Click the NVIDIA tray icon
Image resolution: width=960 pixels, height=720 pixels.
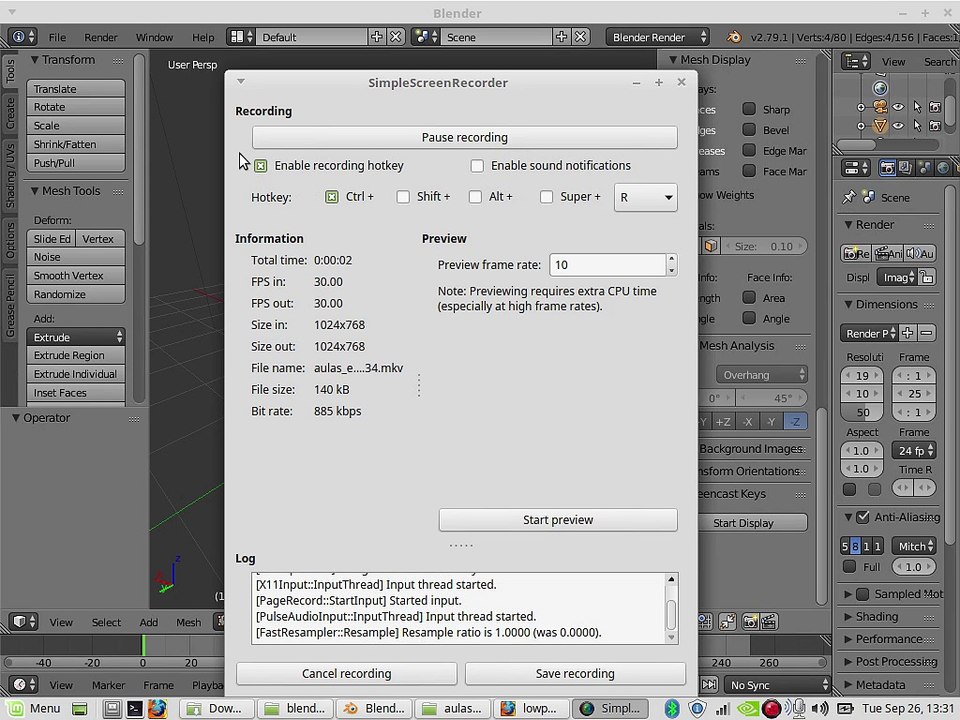(x=748, y=708)
